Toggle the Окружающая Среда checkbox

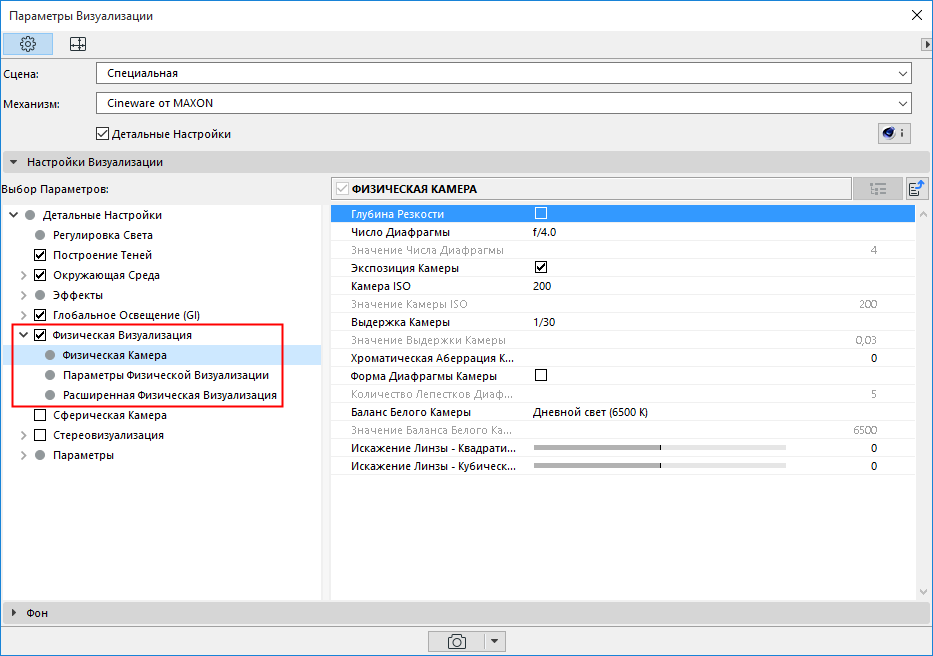[x=40, y=275]
